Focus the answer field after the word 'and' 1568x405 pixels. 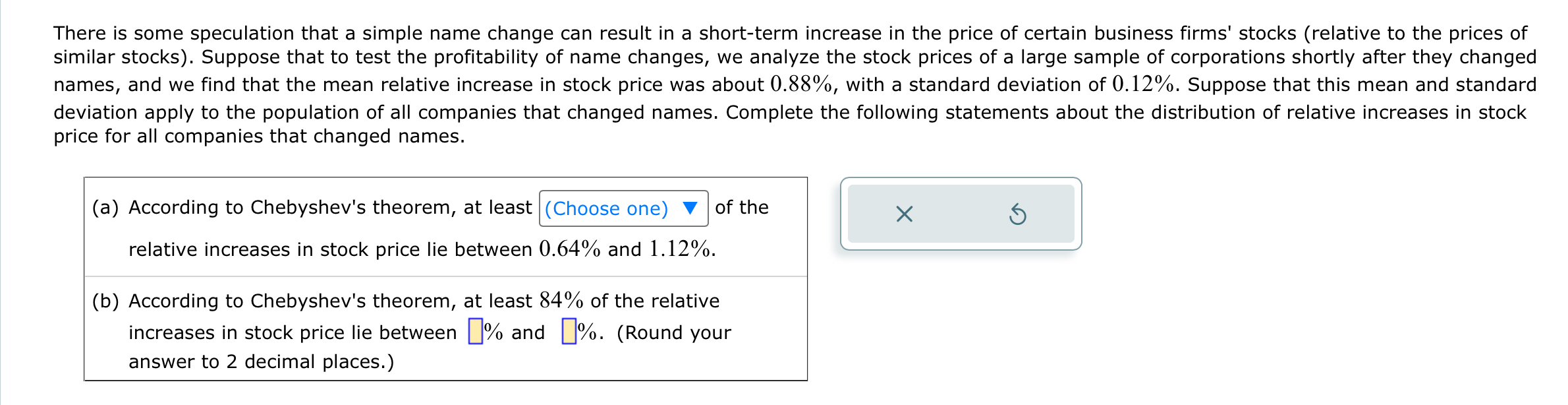tap(568, 331)
